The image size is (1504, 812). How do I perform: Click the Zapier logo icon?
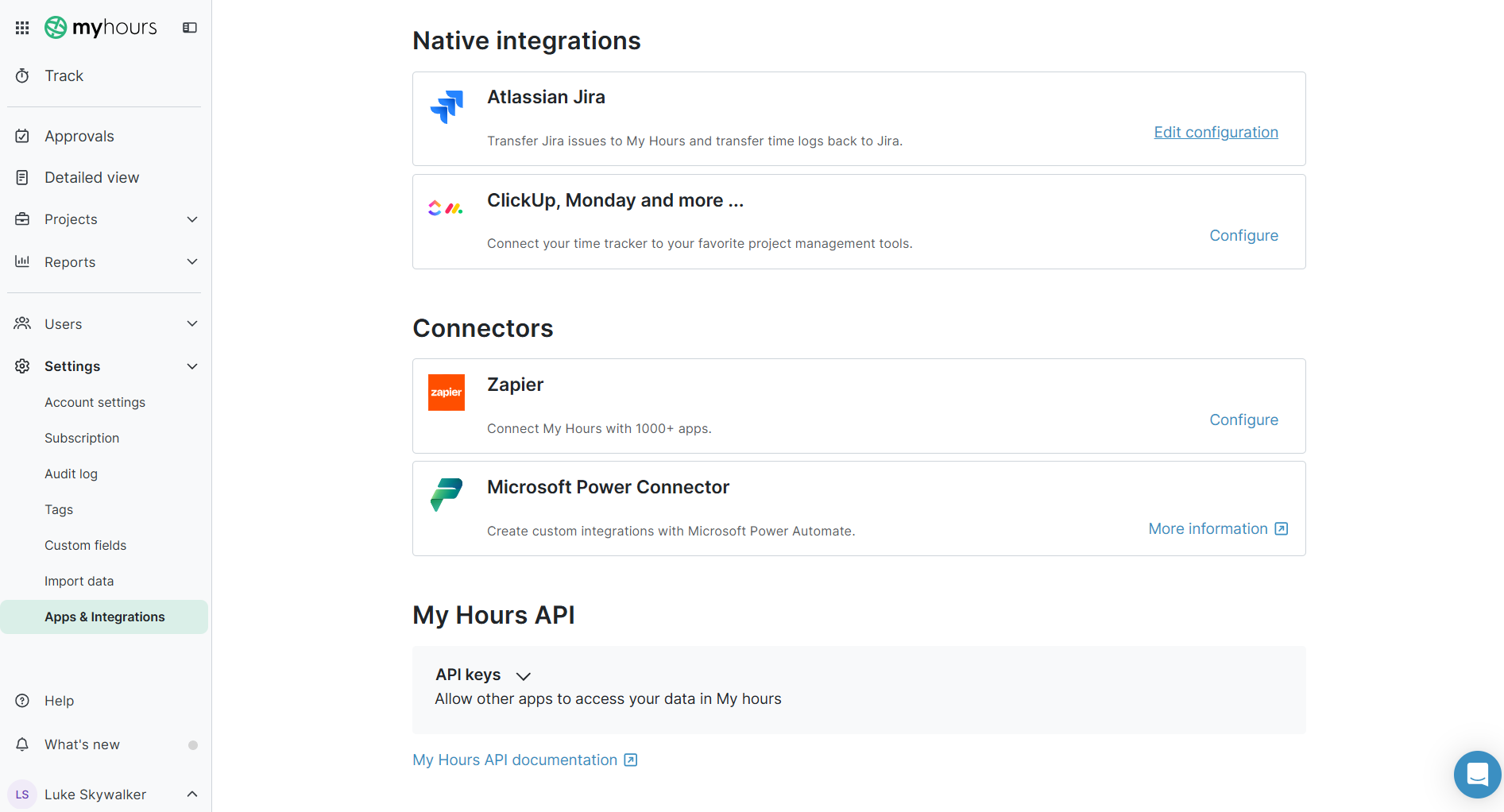click(x=447, y=392)
